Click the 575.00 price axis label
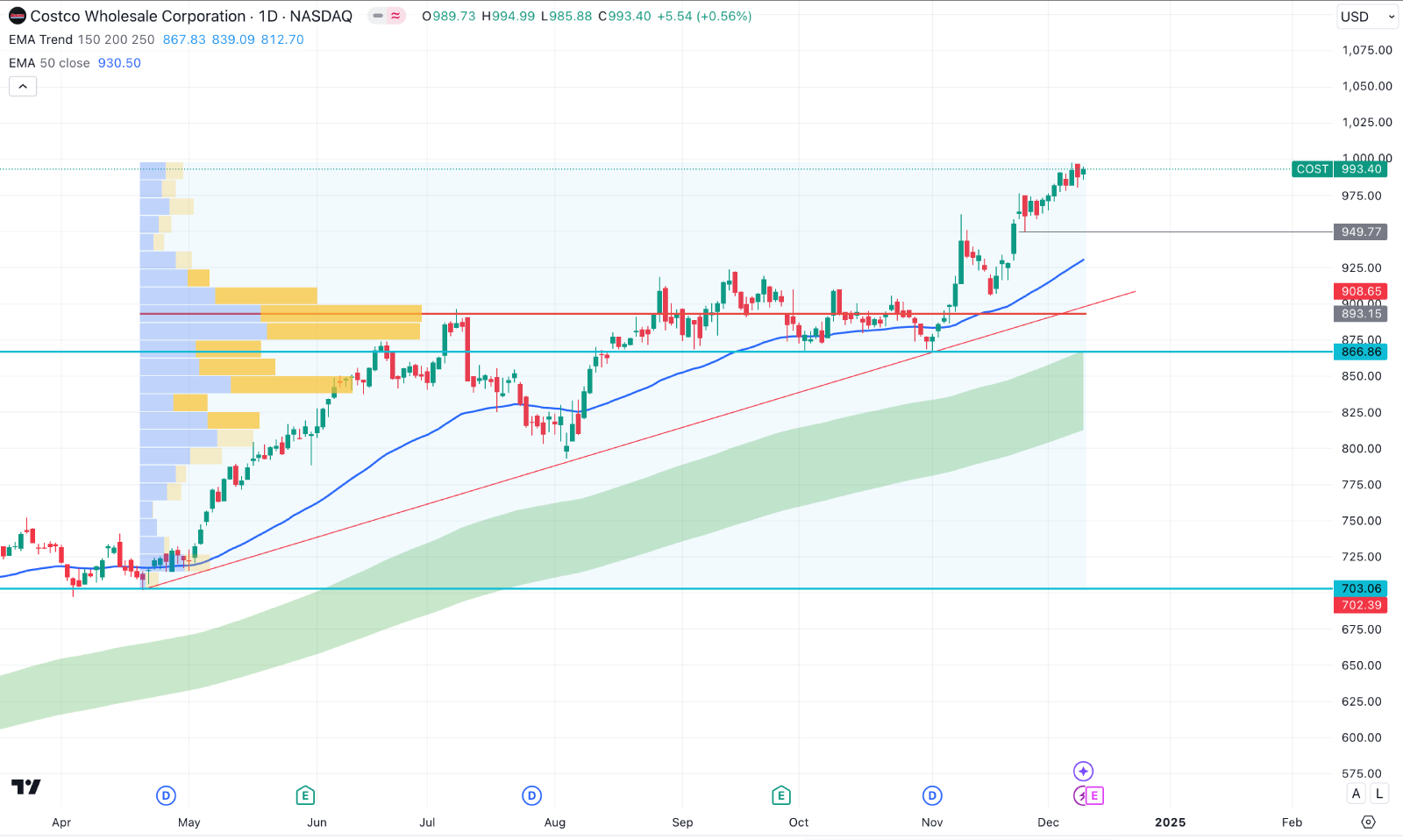The height and width of the screenshot is (840, 1403). [x=1362, y=773]
